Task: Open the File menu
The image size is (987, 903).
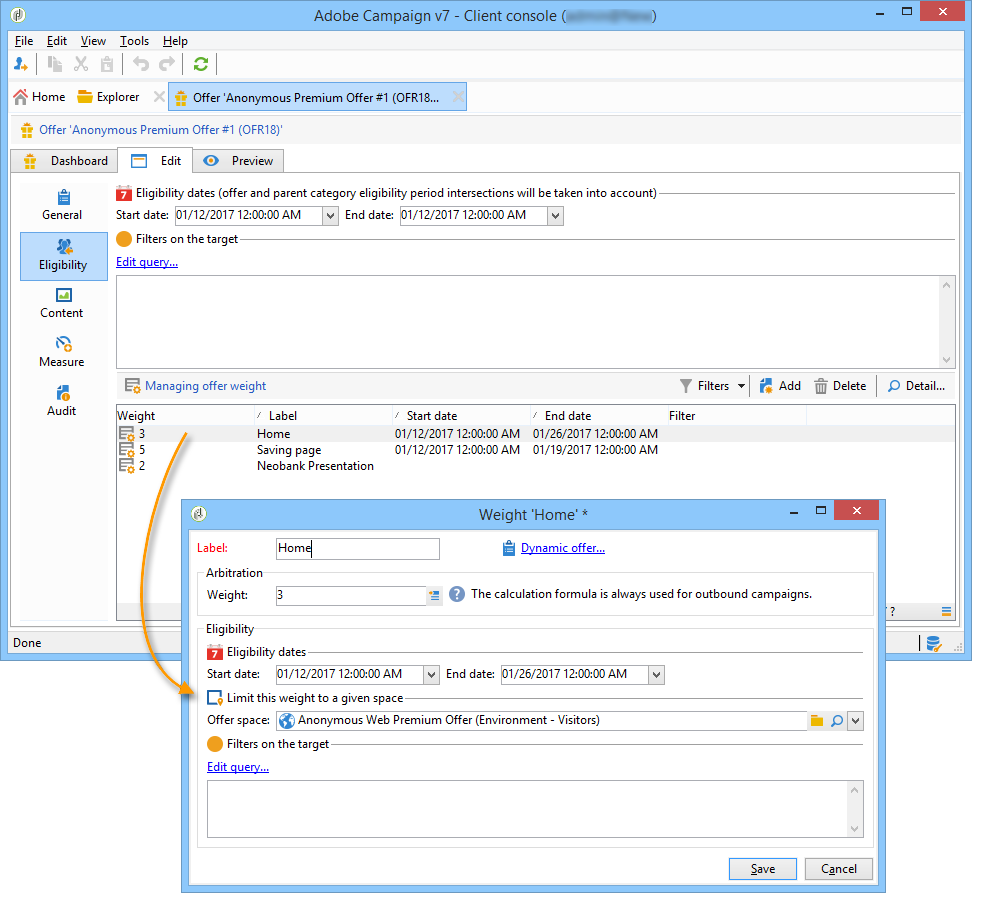Action: point(24,41)
